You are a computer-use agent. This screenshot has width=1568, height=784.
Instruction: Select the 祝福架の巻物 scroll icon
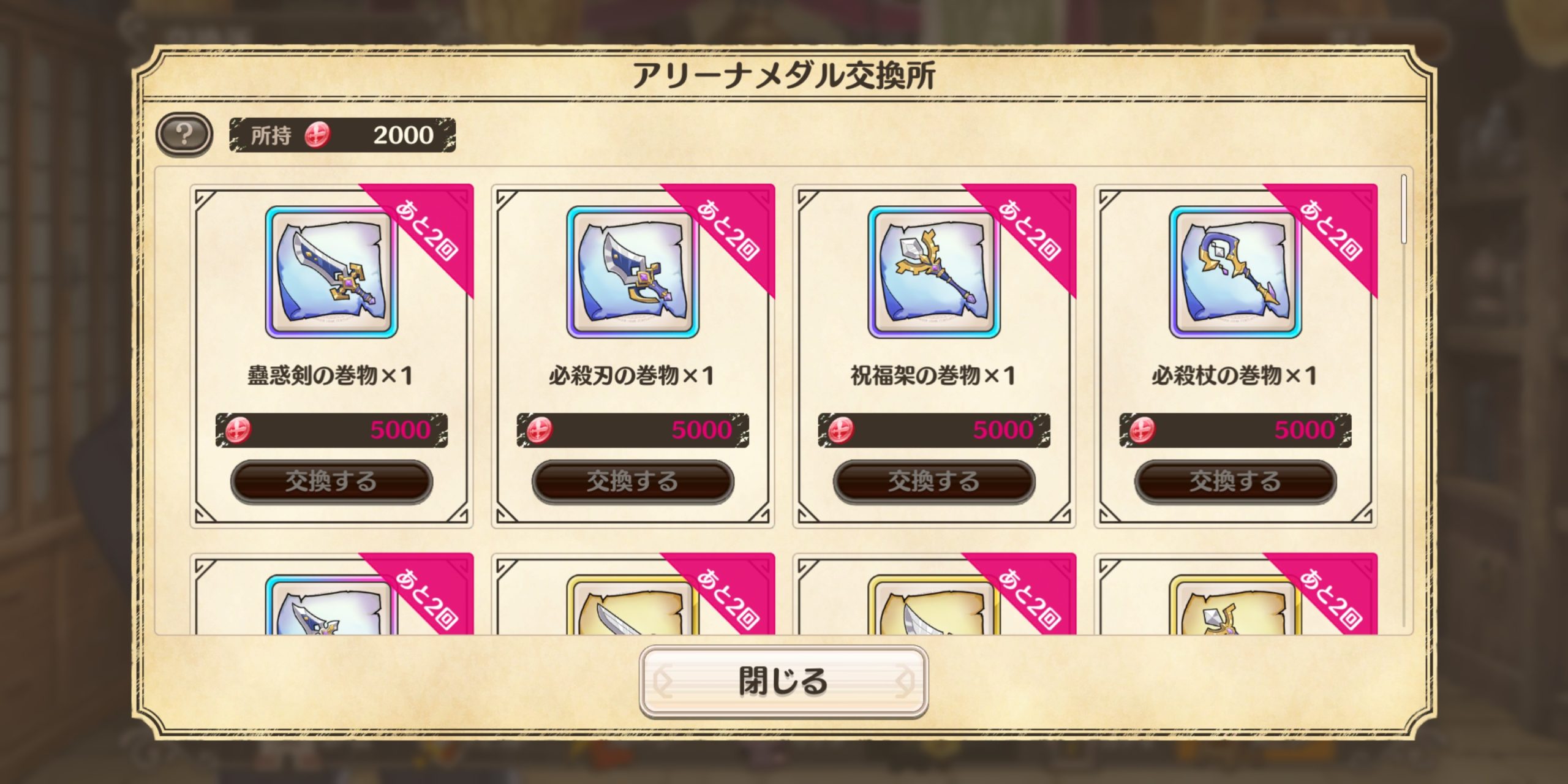(x=934, y=272)
